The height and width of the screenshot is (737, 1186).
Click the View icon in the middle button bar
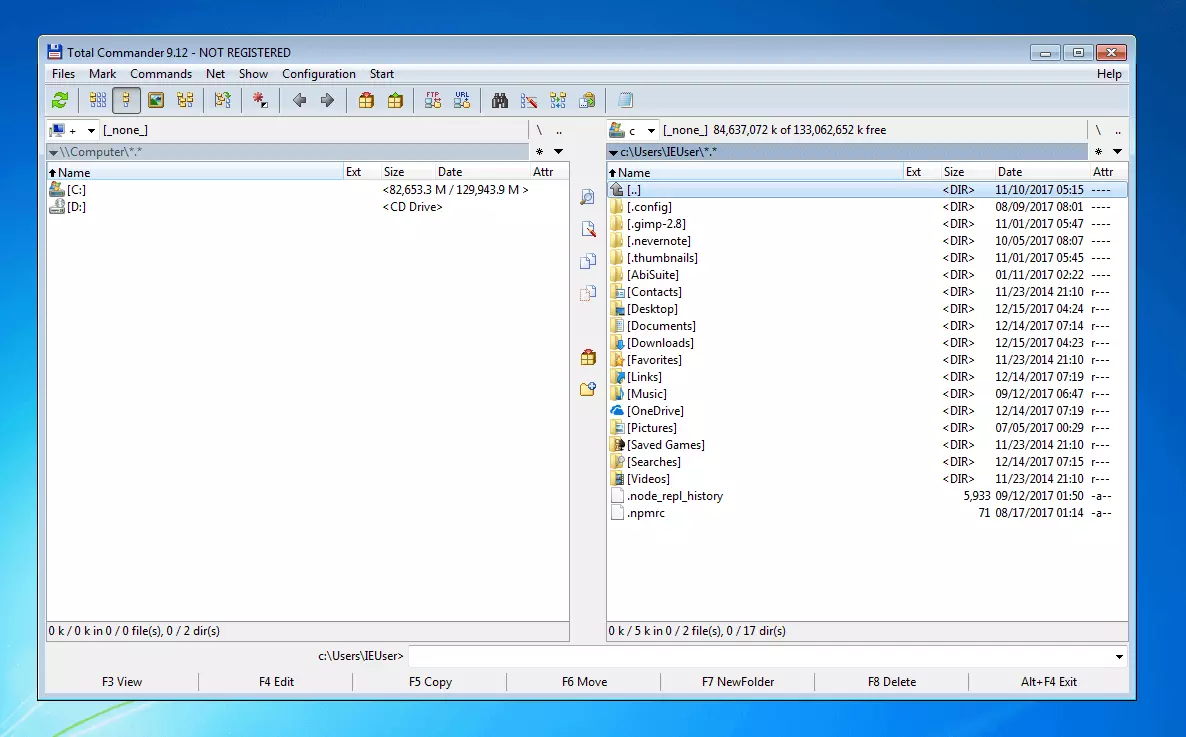(588, 197)
